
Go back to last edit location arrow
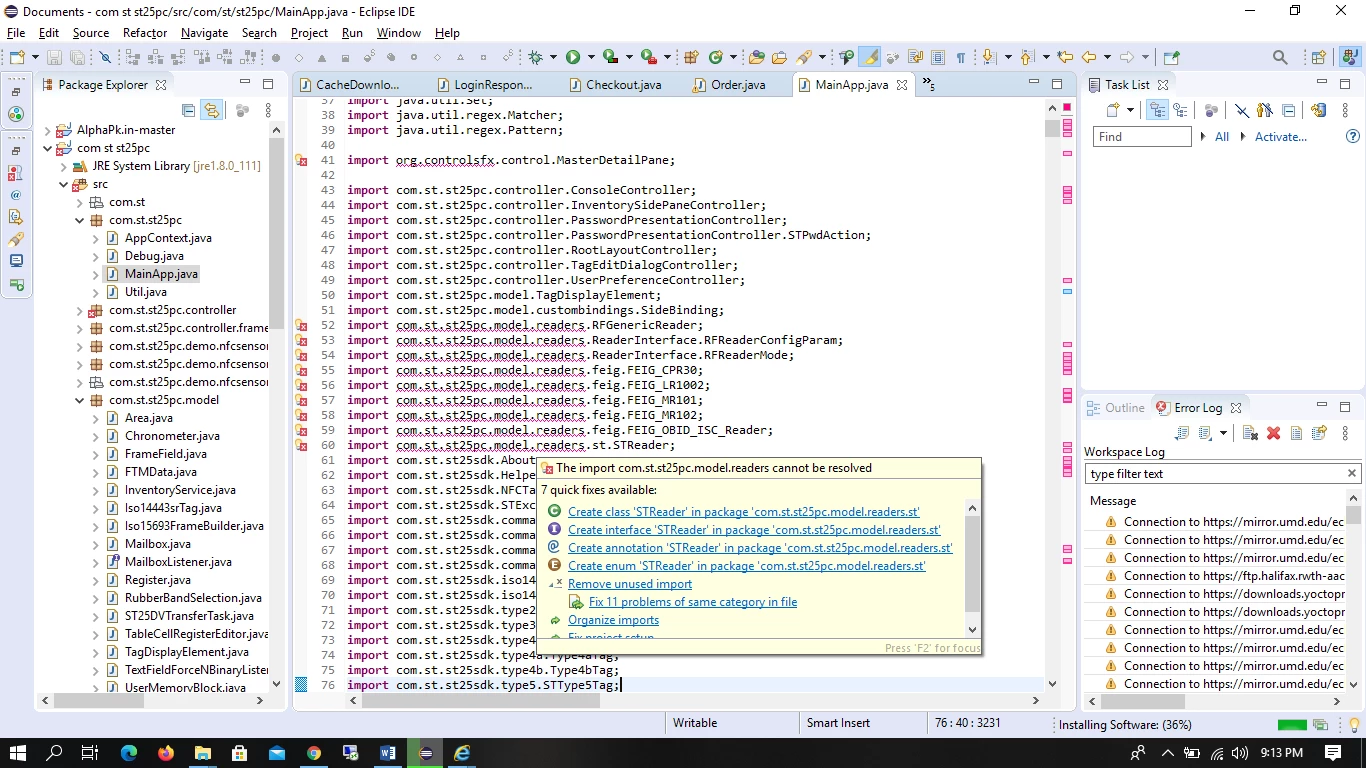(x=1065, y=57)
